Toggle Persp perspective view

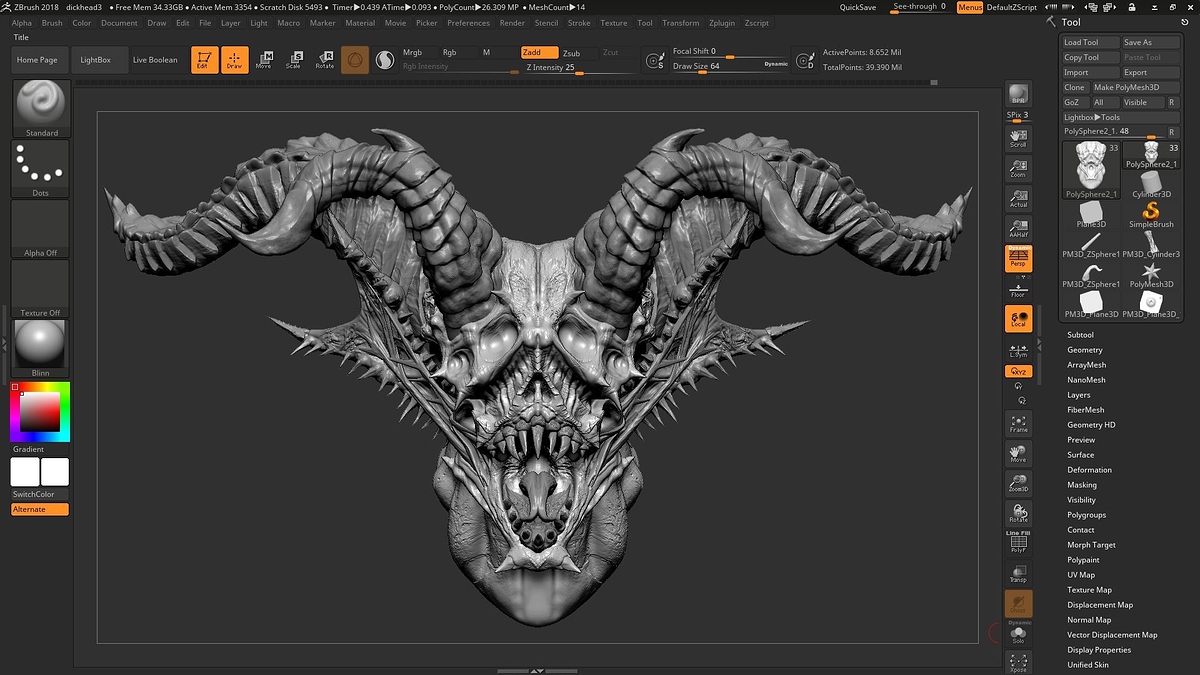[1018, 258]
